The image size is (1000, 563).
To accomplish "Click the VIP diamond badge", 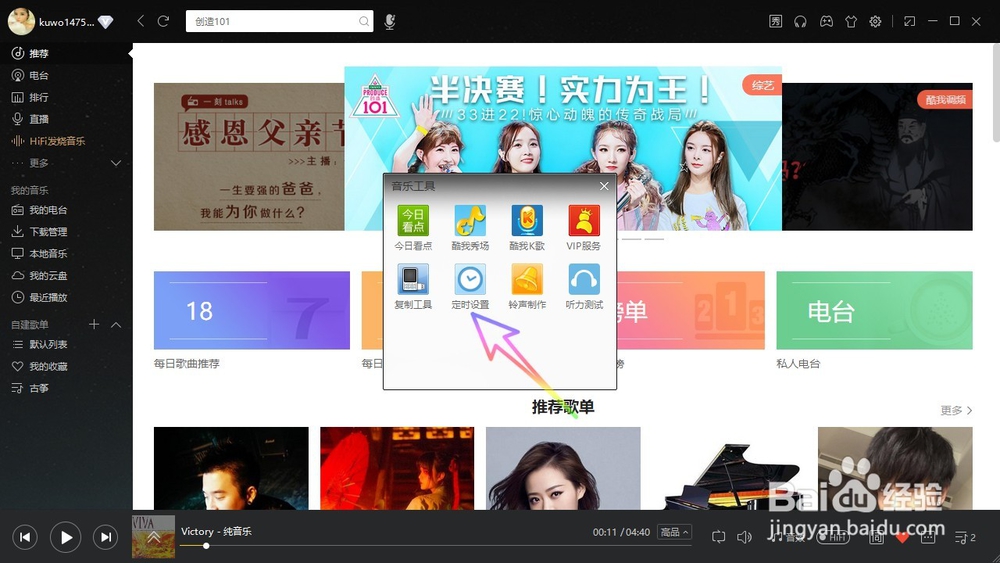I will (x=106, y=22).
